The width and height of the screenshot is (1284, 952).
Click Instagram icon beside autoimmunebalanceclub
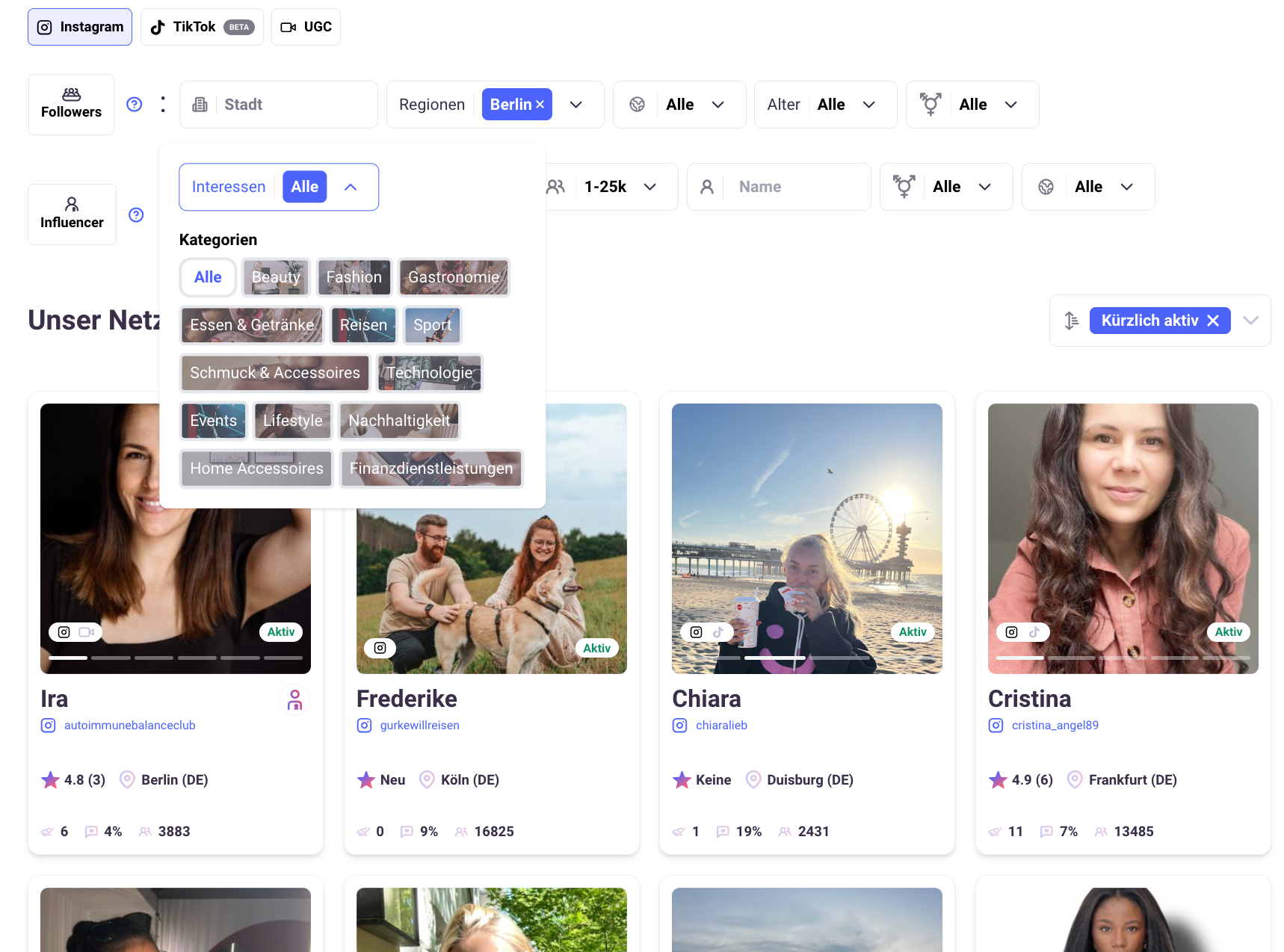point(49,726)
